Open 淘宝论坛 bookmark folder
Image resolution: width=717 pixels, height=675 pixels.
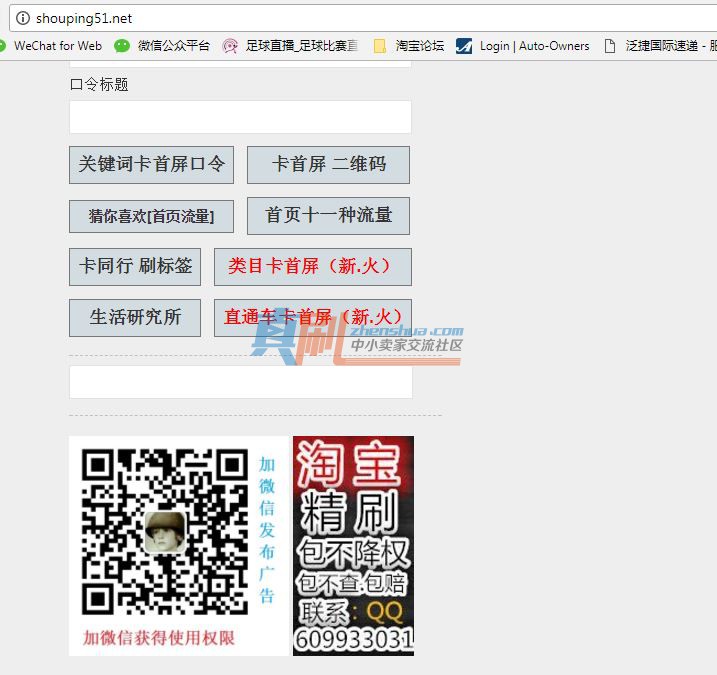tap(420, 46)
